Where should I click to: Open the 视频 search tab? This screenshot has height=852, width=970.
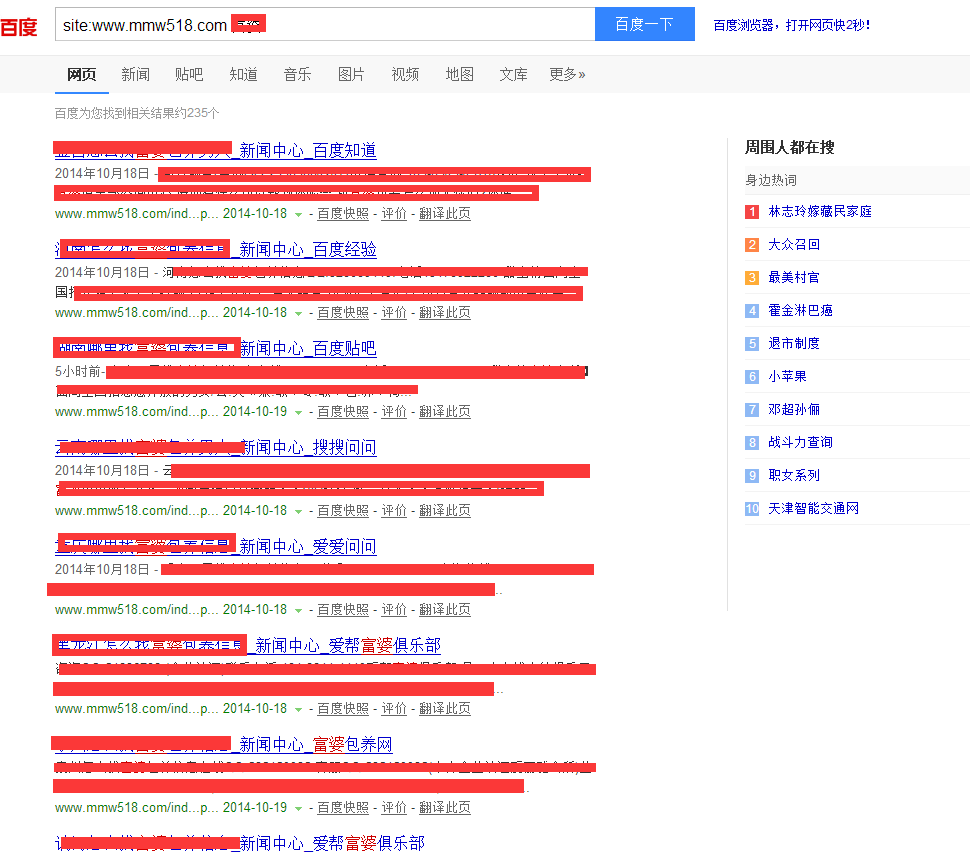[x=405, y=74]
